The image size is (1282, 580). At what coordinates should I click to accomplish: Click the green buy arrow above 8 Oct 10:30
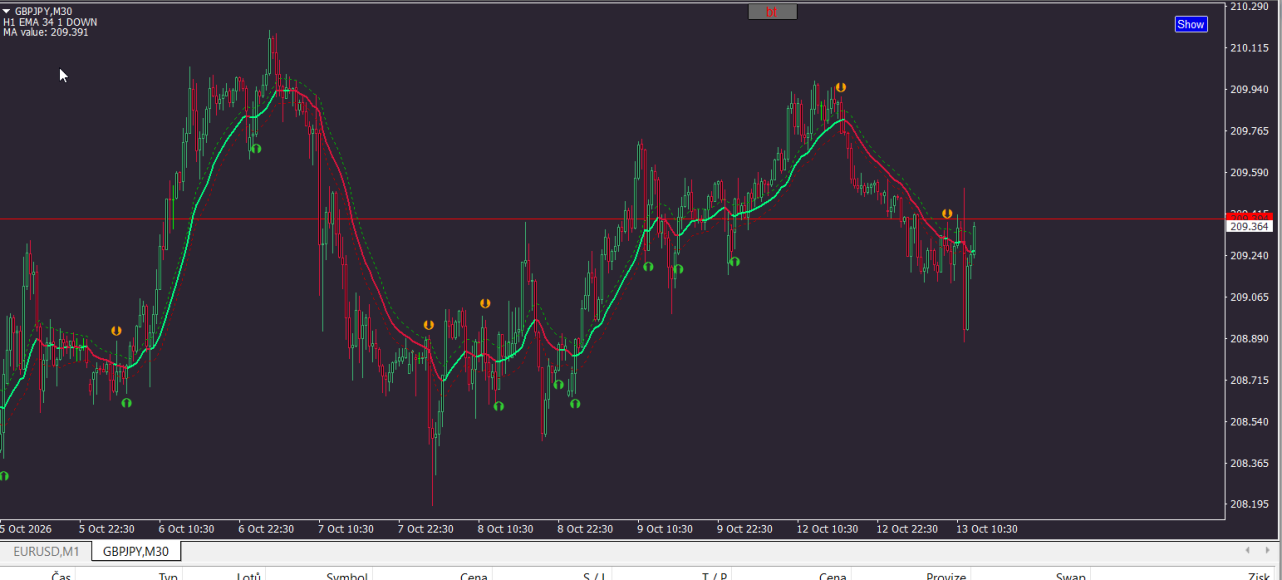(498, 406)
